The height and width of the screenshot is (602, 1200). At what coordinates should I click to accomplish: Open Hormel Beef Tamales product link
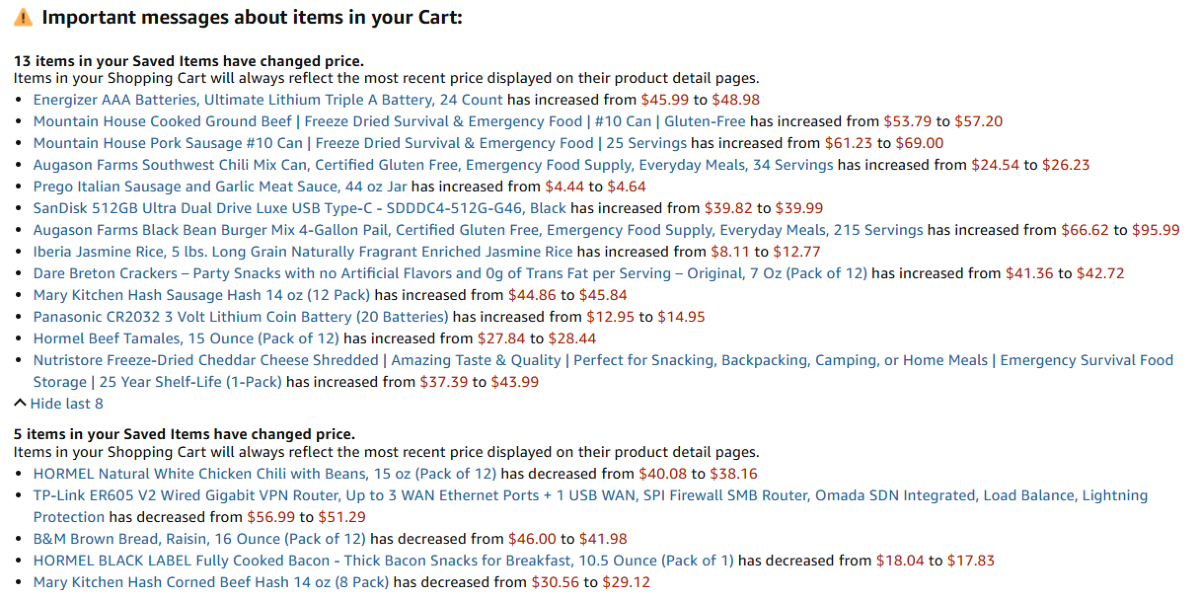click(186, 339)
